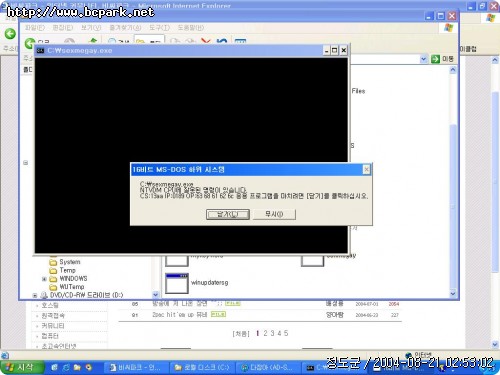Open Edit (편집) menu in Explorer window
This screenshot has height=375, width=500.
point(63,28)
